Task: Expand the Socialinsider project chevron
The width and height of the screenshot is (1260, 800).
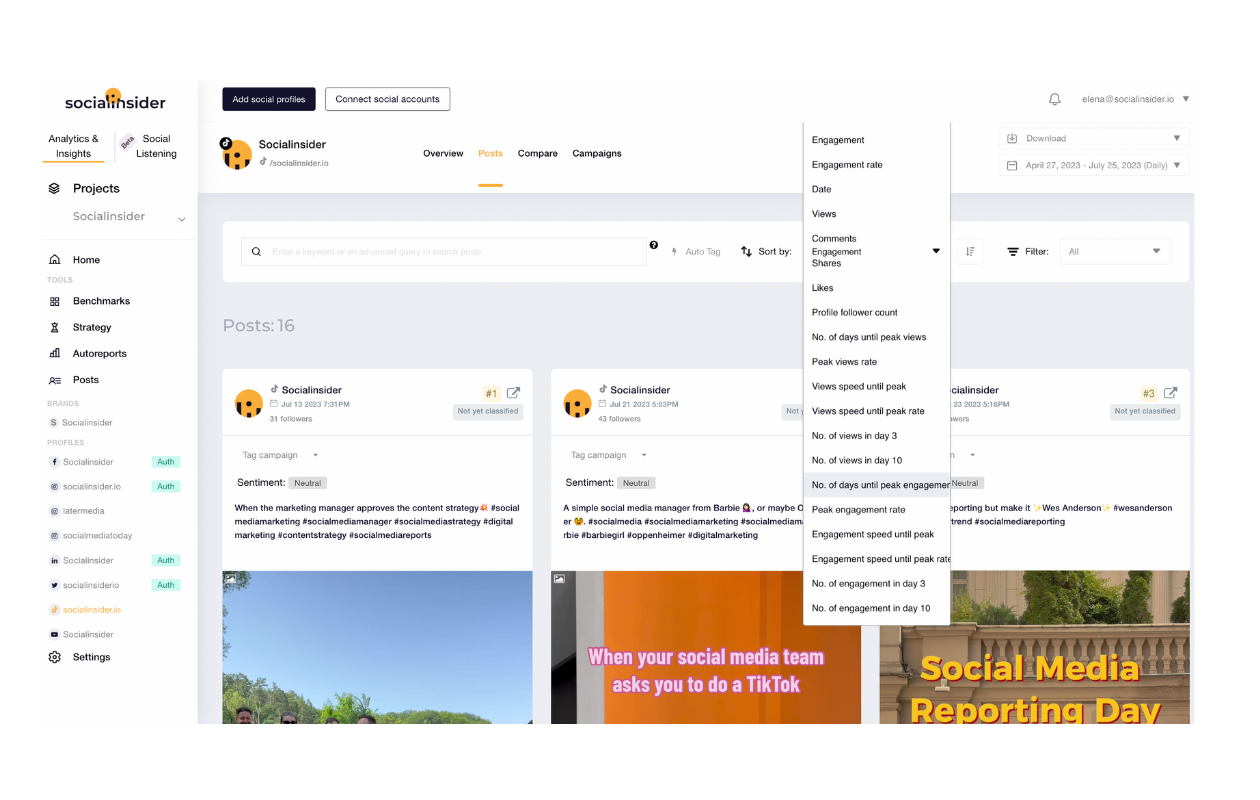Action: click(181, 218)
